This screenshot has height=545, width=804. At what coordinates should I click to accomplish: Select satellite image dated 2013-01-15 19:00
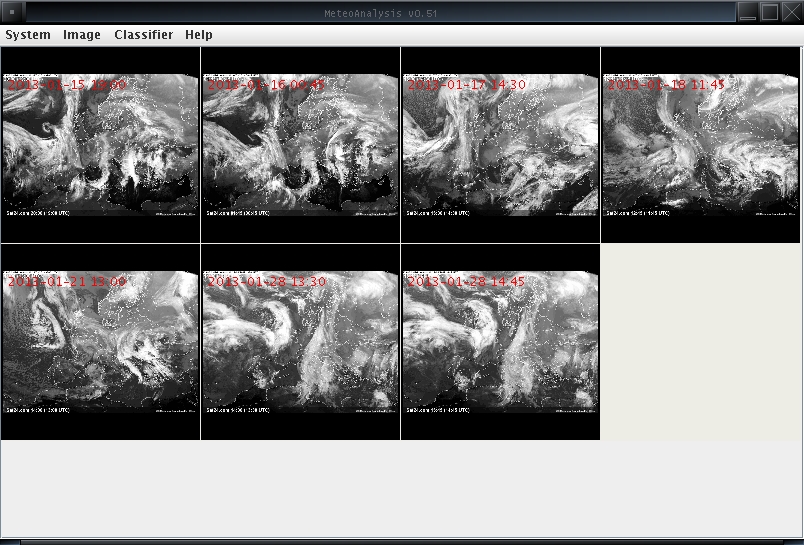pyautogui.click(x=100, y=145)
